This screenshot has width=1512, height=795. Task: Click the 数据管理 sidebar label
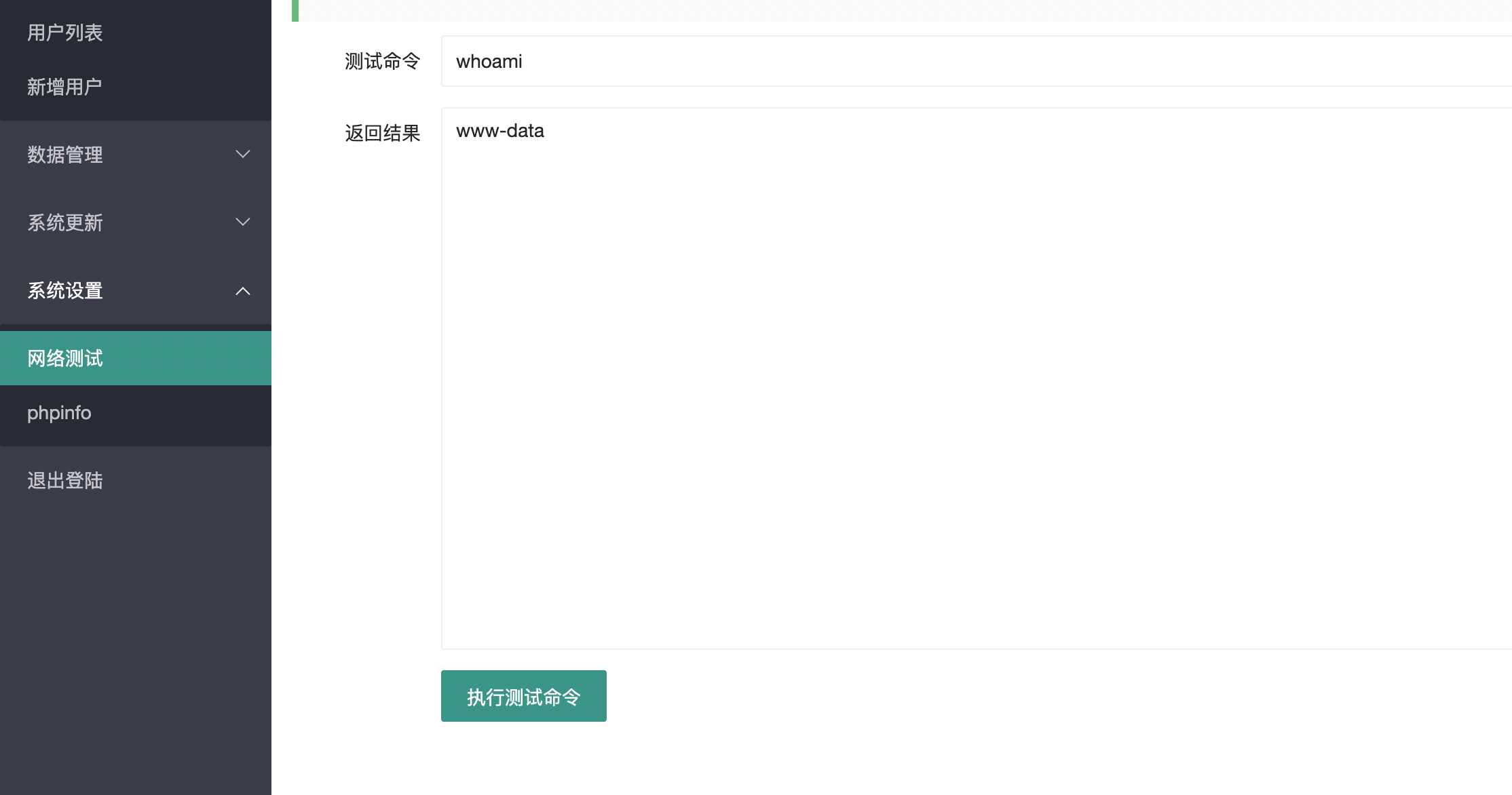pyautogui.click(x=65, y=155)
